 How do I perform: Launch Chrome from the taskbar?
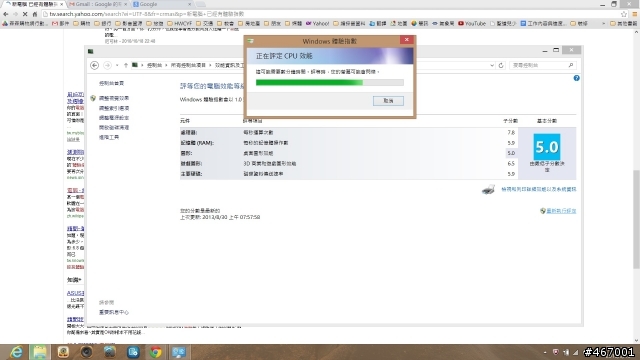click(156, 352)
